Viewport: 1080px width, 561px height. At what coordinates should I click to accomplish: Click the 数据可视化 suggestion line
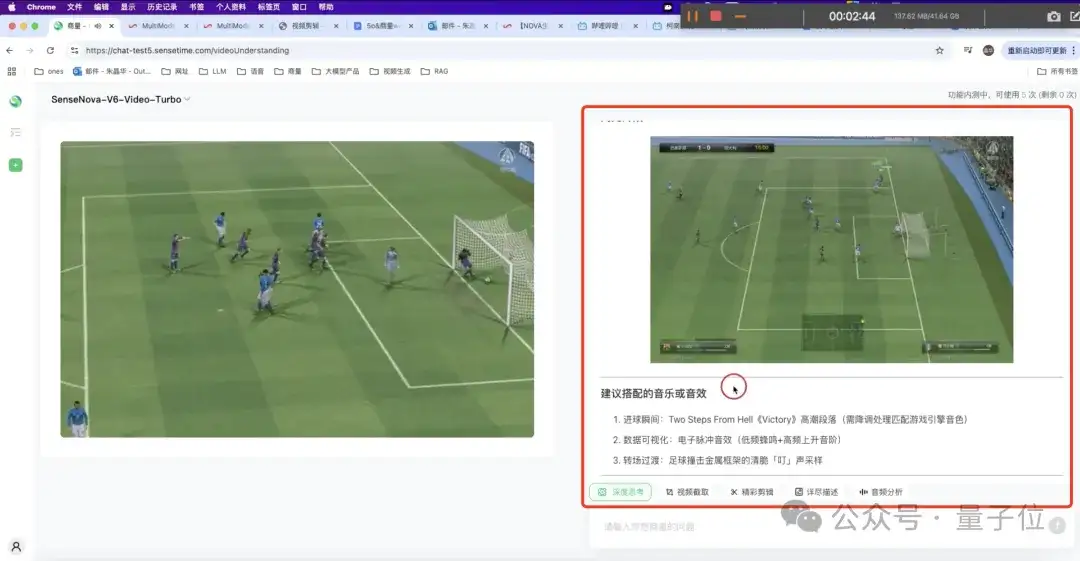tap(727, 440)
